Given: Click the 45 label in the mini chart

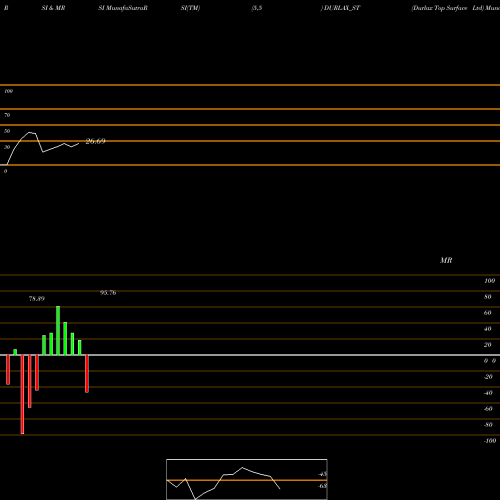Looking at the screenshot, I should point(323,474).
